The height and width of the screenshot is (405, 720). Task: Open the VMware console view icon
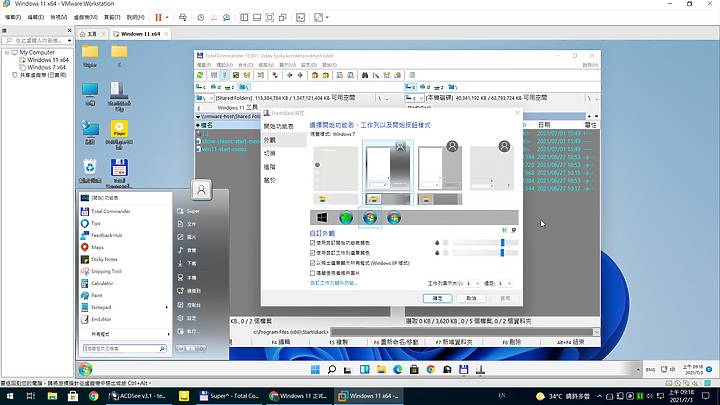click(x=300, y=17)
